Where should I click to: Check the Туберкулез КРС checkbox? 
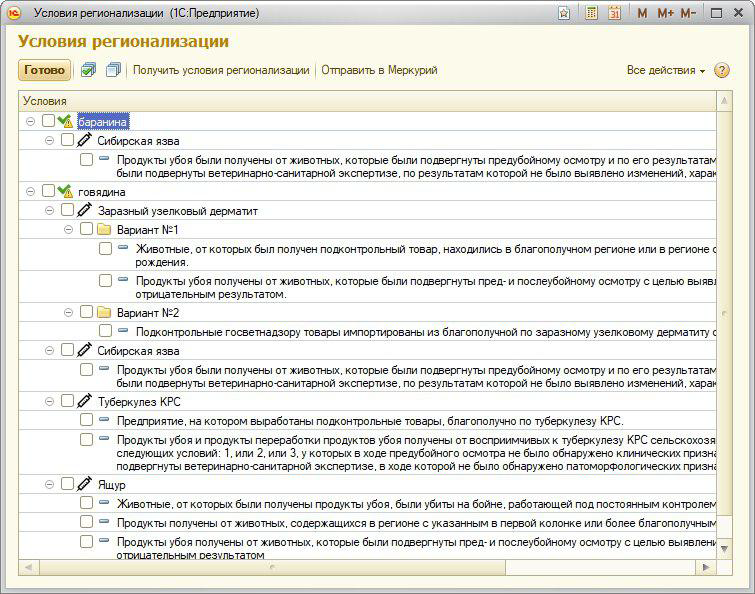[67, 400]
